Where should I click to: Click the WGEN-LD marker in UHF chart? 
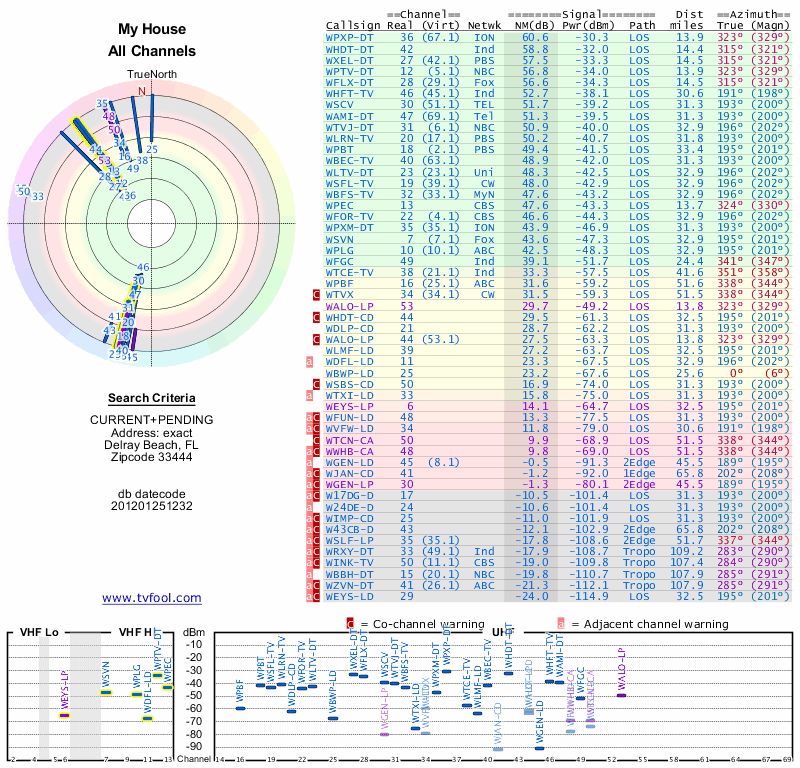point(539,749)
